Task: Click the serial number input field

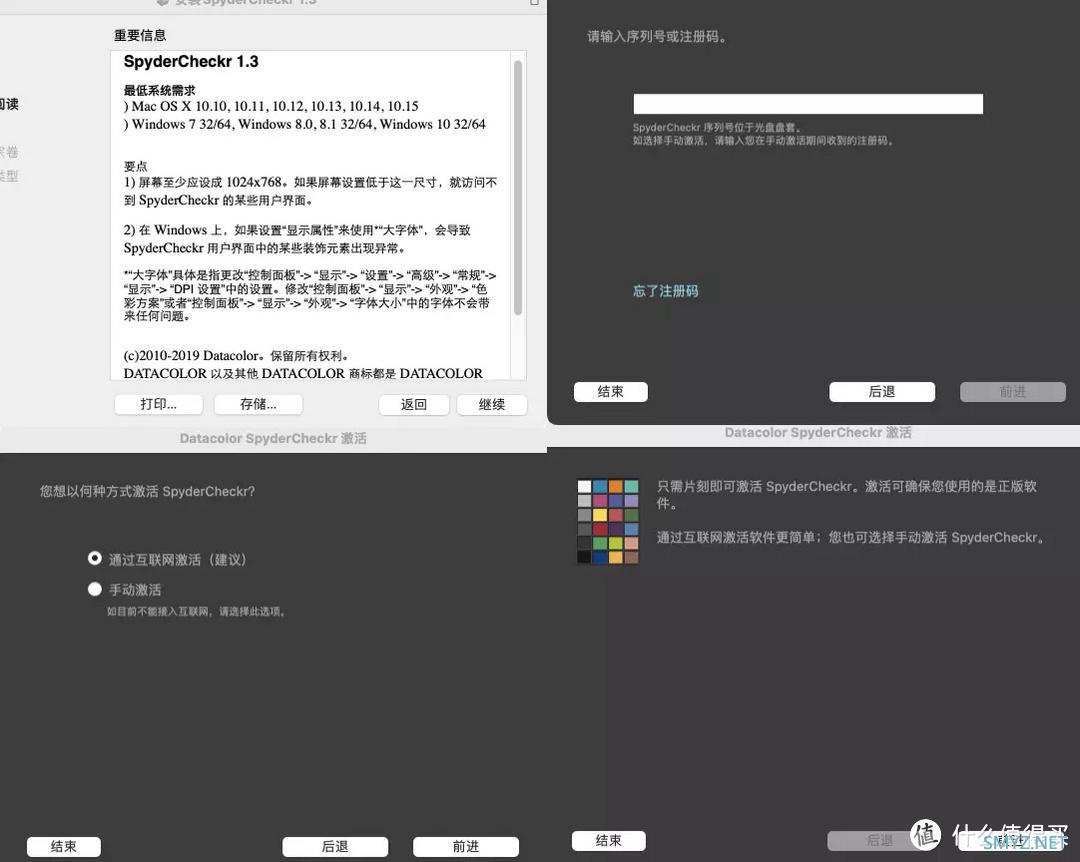Action: tap(808, 102)
